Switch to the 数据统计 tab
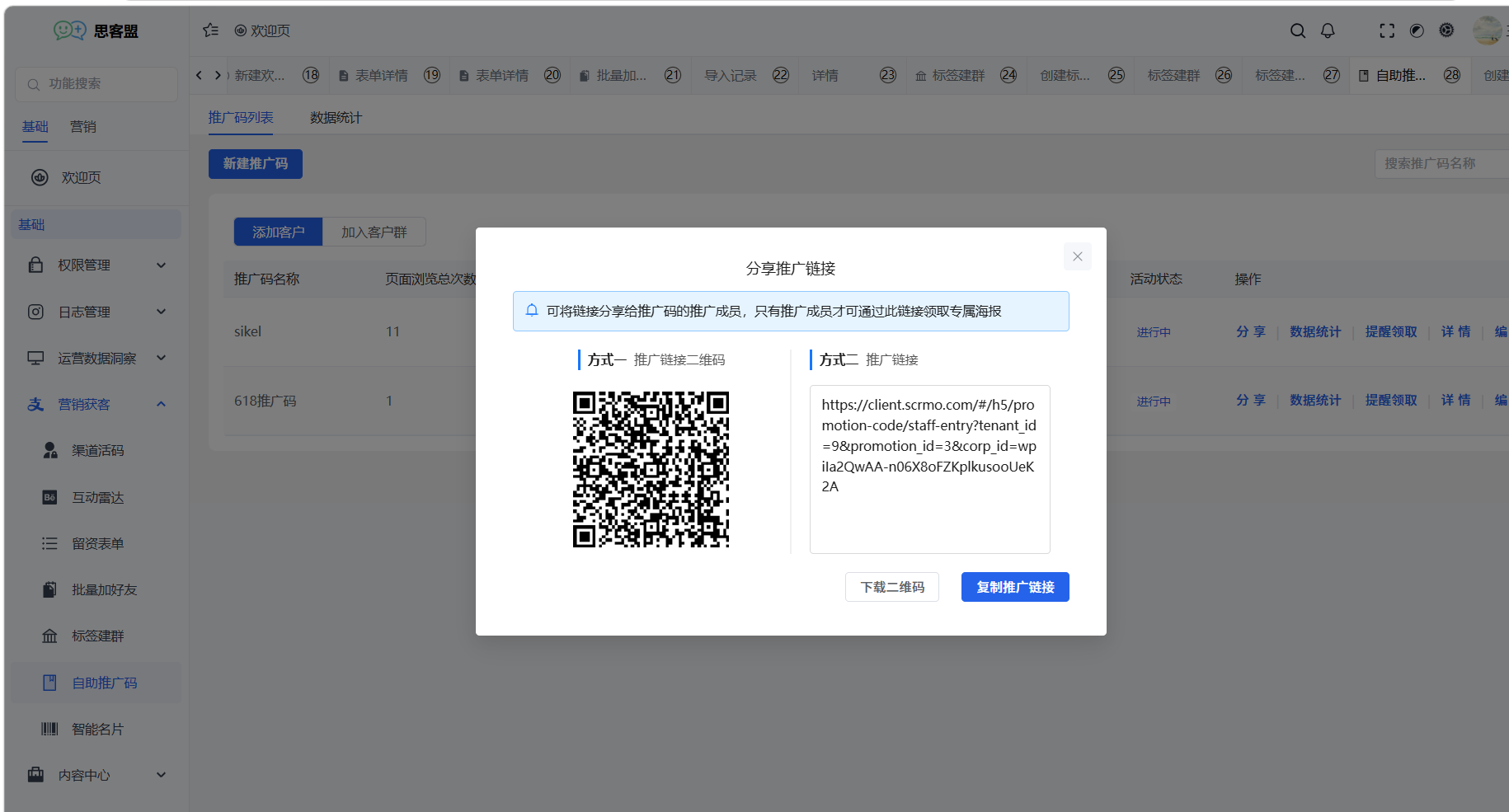Viewport: 1509px width, 812px height. click(x=336, y=118)
